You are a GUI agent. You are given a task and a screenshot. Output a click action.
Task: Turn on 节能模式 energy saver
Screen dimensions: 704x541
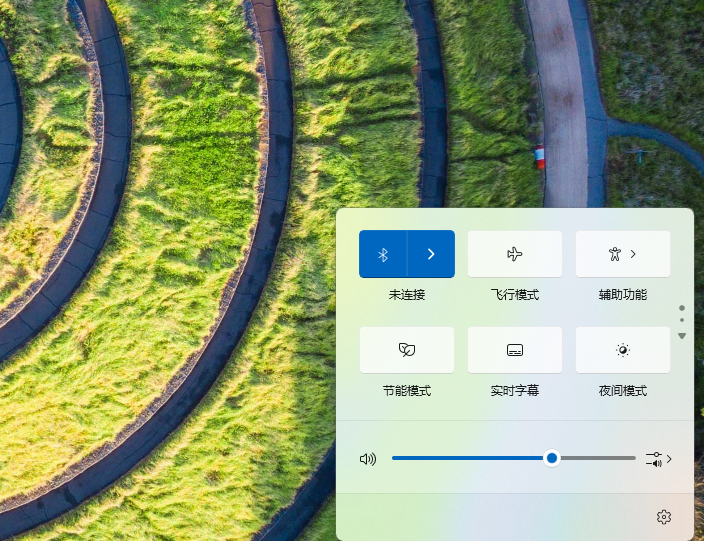tap(407, 350)
